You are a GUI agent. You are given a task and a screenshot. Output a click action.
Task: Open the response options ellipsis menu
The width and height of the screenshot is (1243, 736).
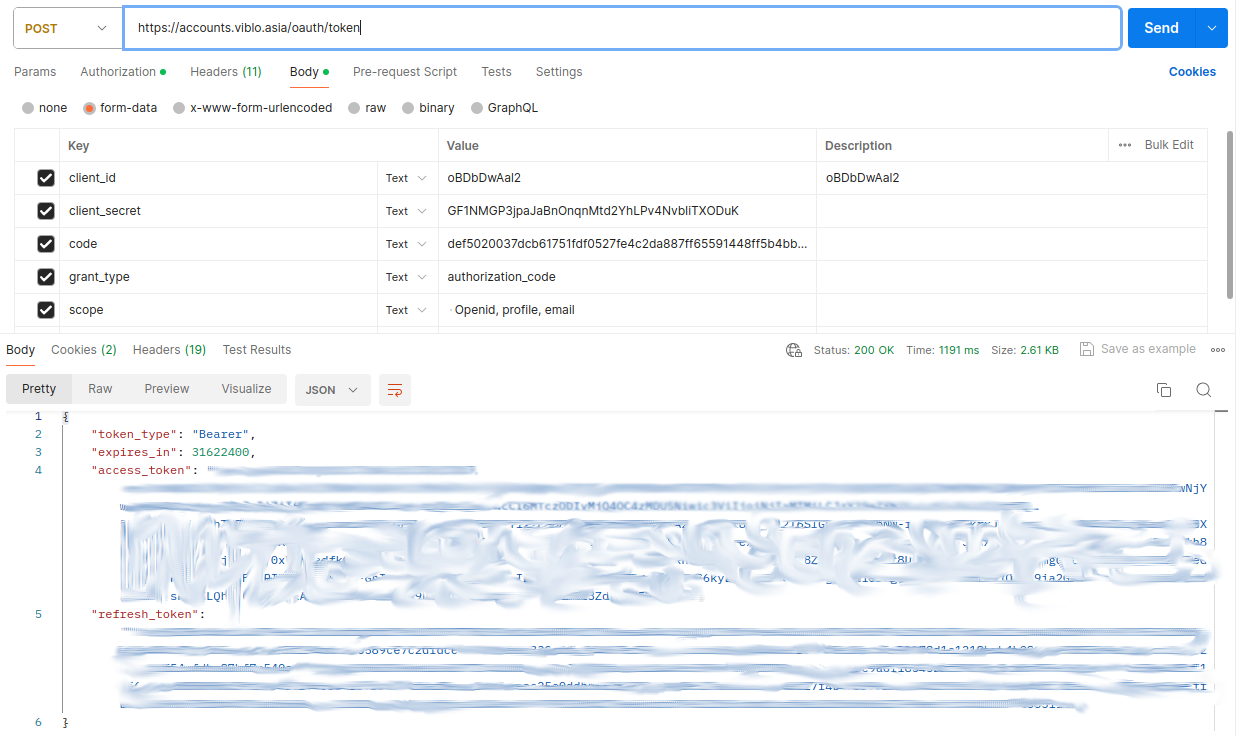pyautogui.click(x=1218, y=348)
